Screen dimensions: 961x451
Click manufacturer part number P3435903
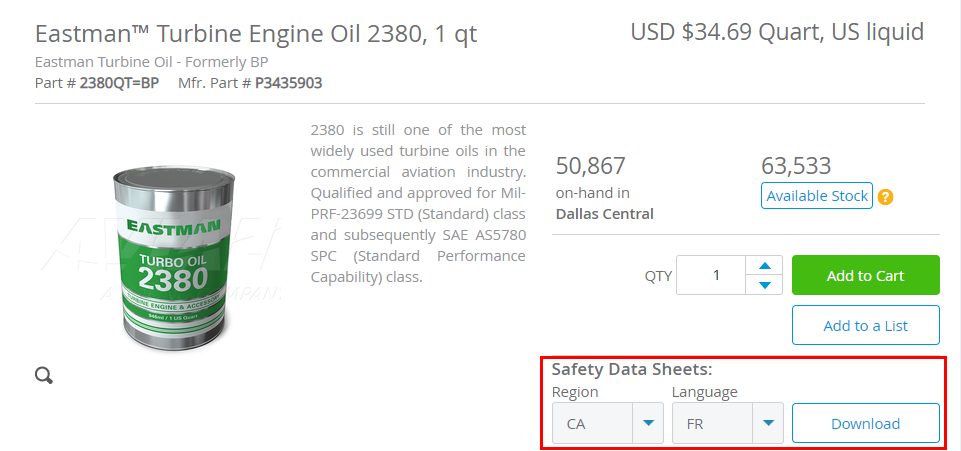pos(288,83)
